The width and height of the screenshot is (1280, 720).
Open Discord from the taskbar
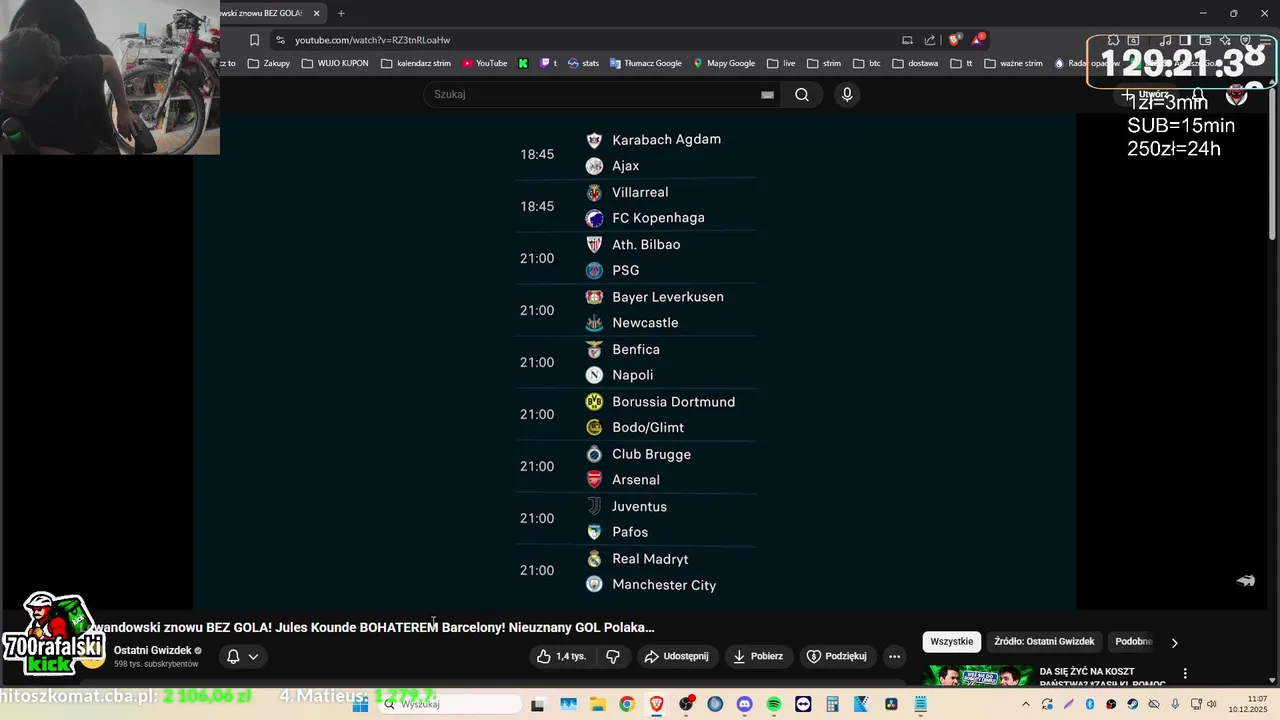pyautogui.click(x=744, y=704)
